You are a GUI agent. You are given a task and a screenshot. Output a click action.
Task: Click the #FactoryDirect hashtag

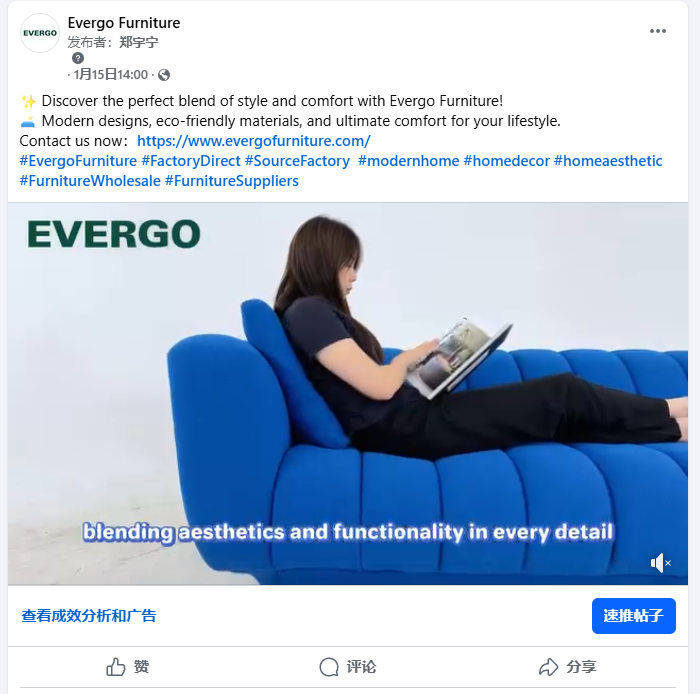point(191,161)
